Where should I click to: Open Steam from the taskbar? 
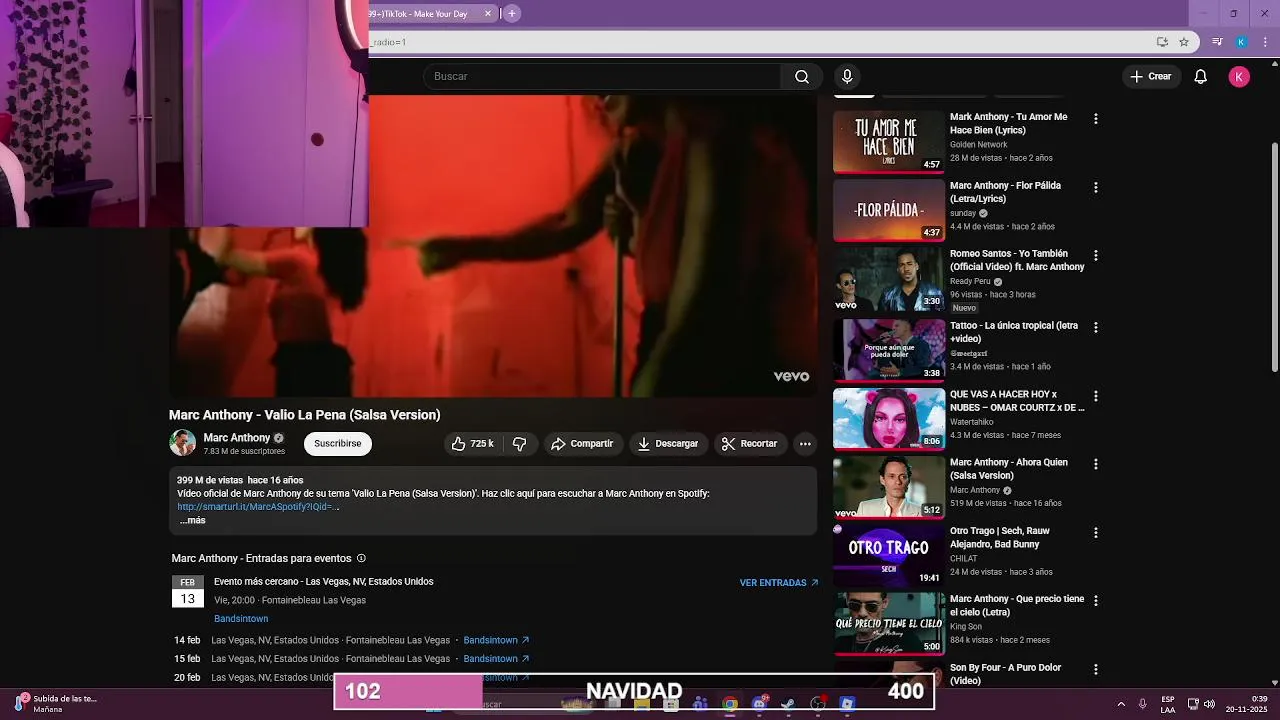[788, 704]
